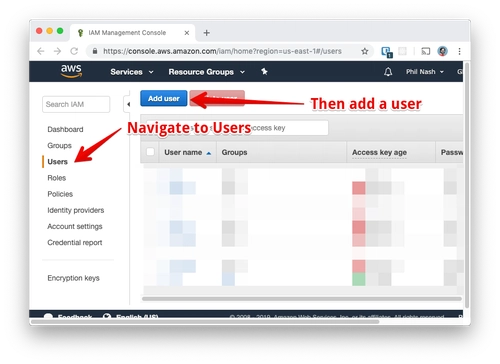Focus the Search IAM field
The height and width of the screenshot is (364, 500).
coord(76,104)
